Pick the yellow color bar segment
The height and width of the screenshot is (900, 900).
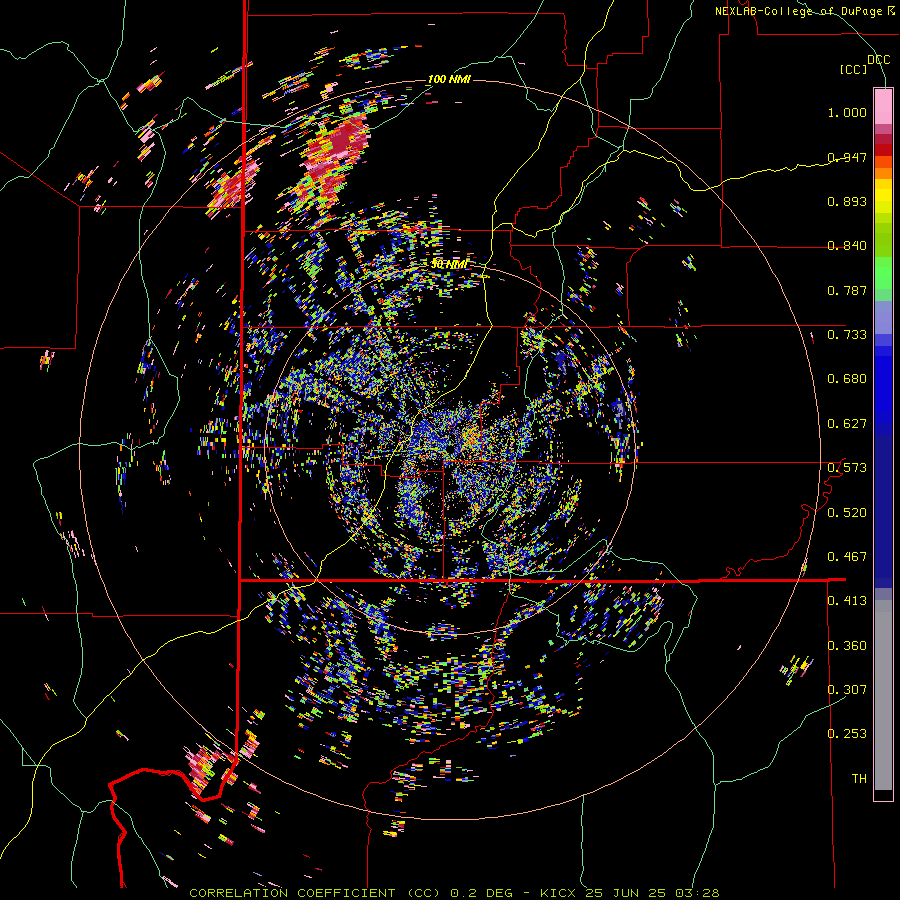click(x=883, y=196)
